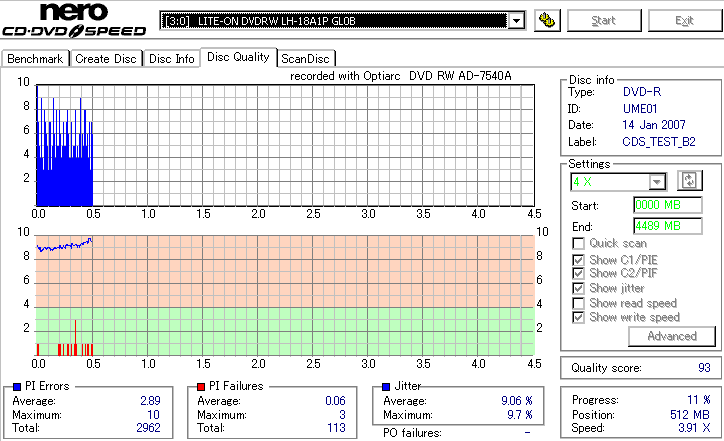Click the End position field 4489 MB
The width and height of the screenshot is (724, 441).
(668, 226)
